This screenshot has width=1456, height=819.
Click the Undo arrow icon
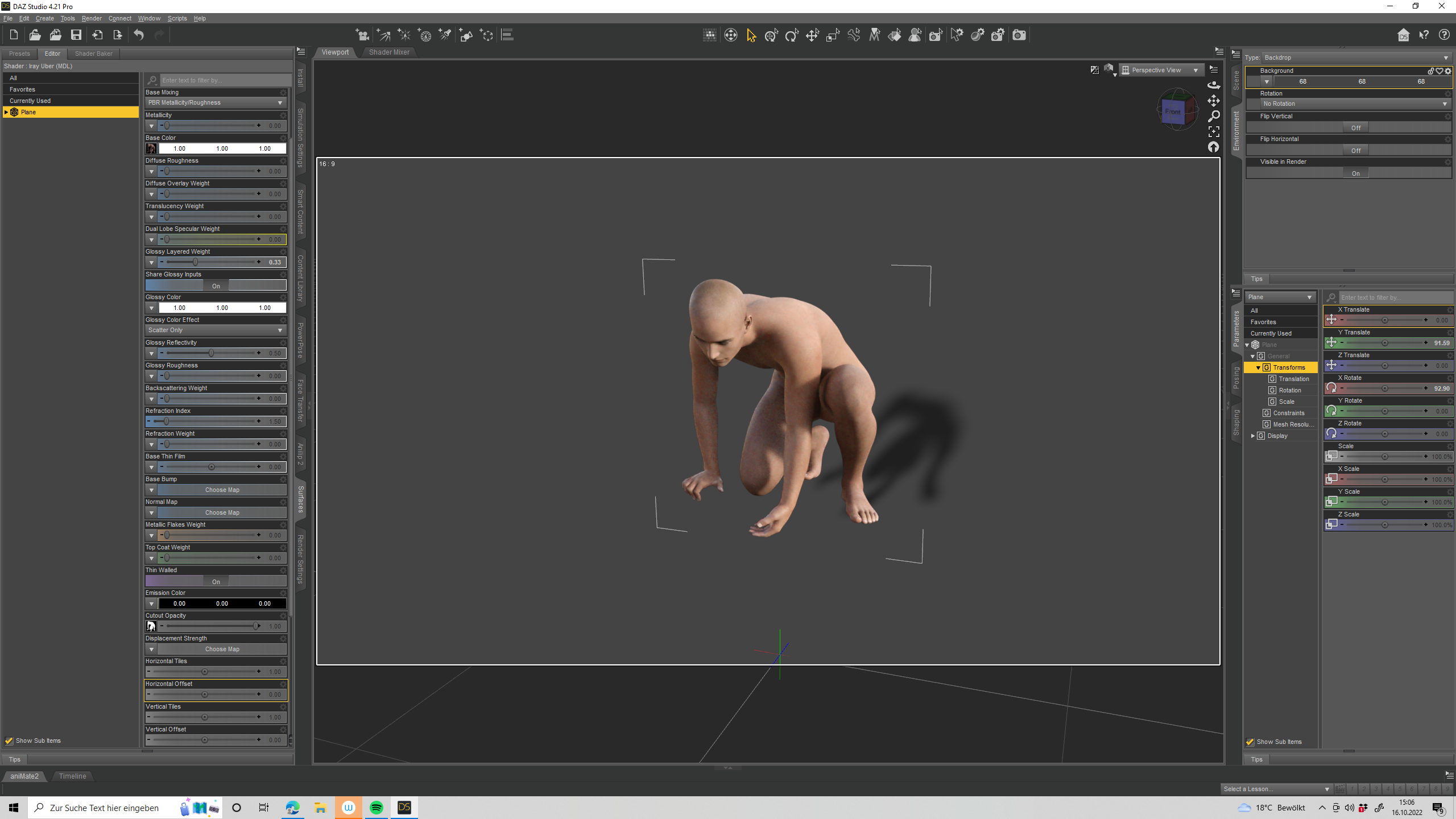[139, 35]
